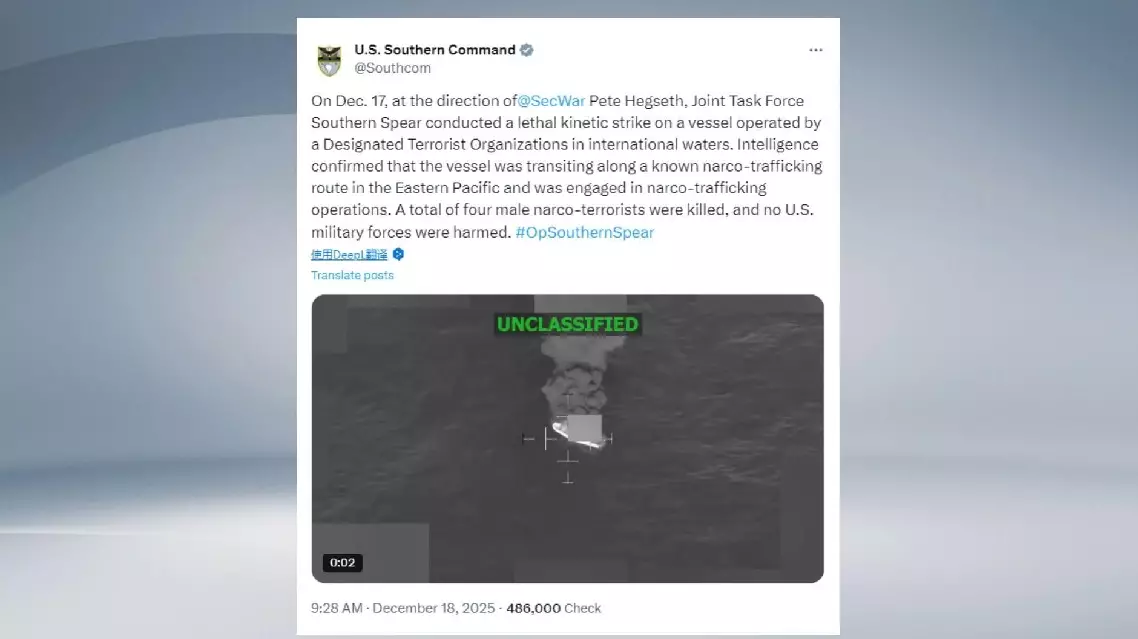The height and width of the screenshot is (639, 1138).
Task: Click the December 18, 2025 date
Action: coord(434,608)
